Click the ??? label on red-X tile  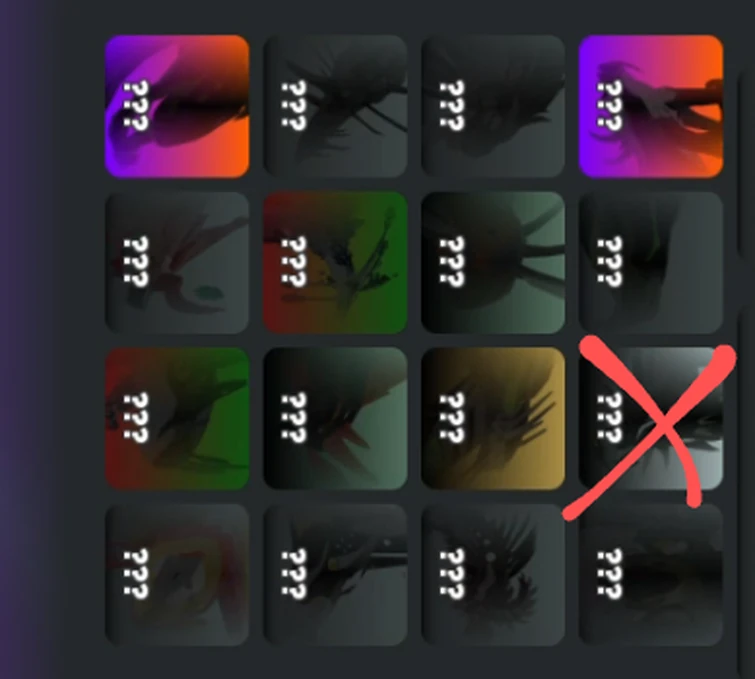610,418
